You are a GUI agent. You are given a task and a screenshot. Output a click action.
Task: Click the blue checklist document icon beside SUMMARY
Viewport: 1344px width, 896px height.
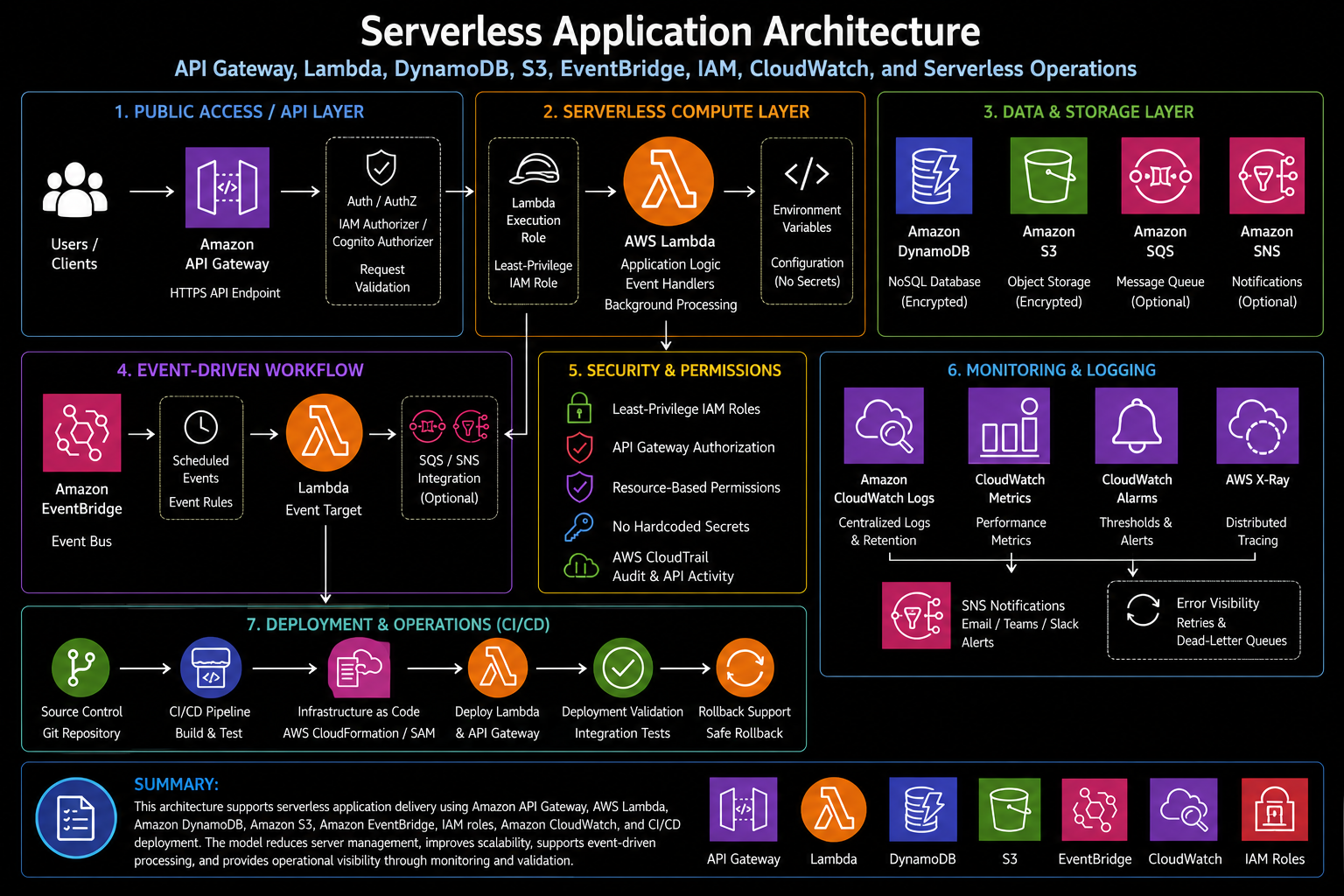click(76, 819)
